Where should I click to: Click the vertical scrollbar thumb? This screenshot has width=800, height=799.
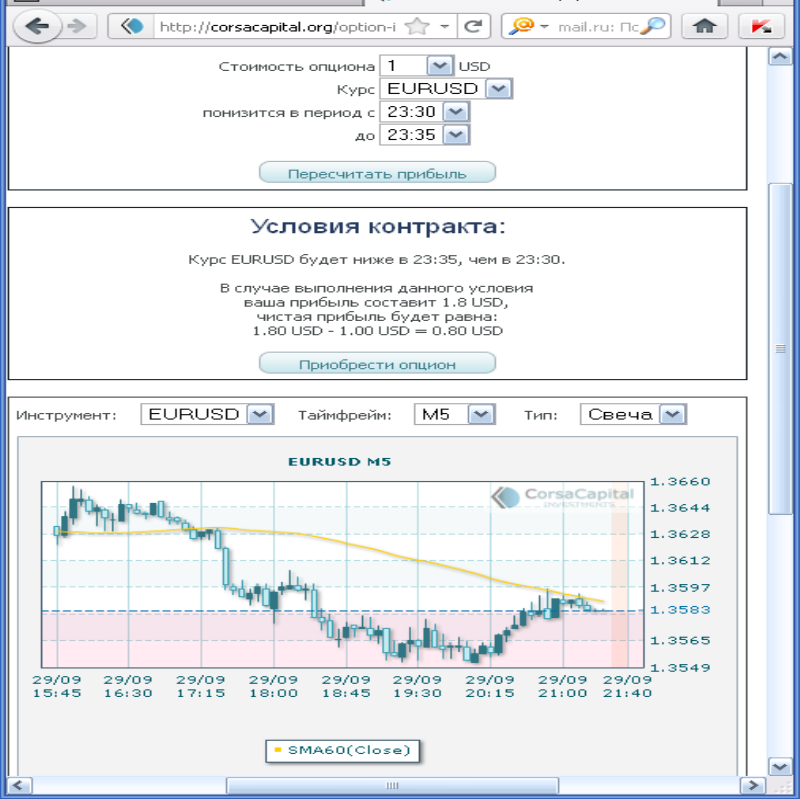780,348
